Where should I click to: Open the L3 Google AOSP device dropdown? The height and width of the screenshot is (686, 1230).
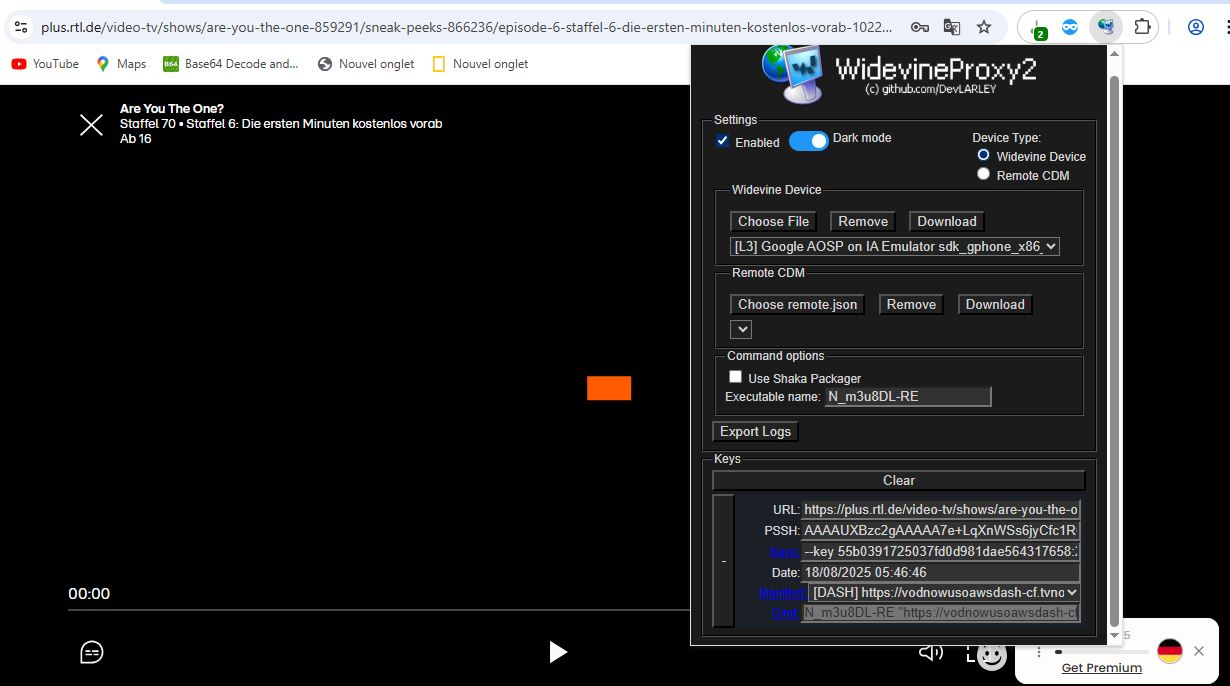coord(895,246)
